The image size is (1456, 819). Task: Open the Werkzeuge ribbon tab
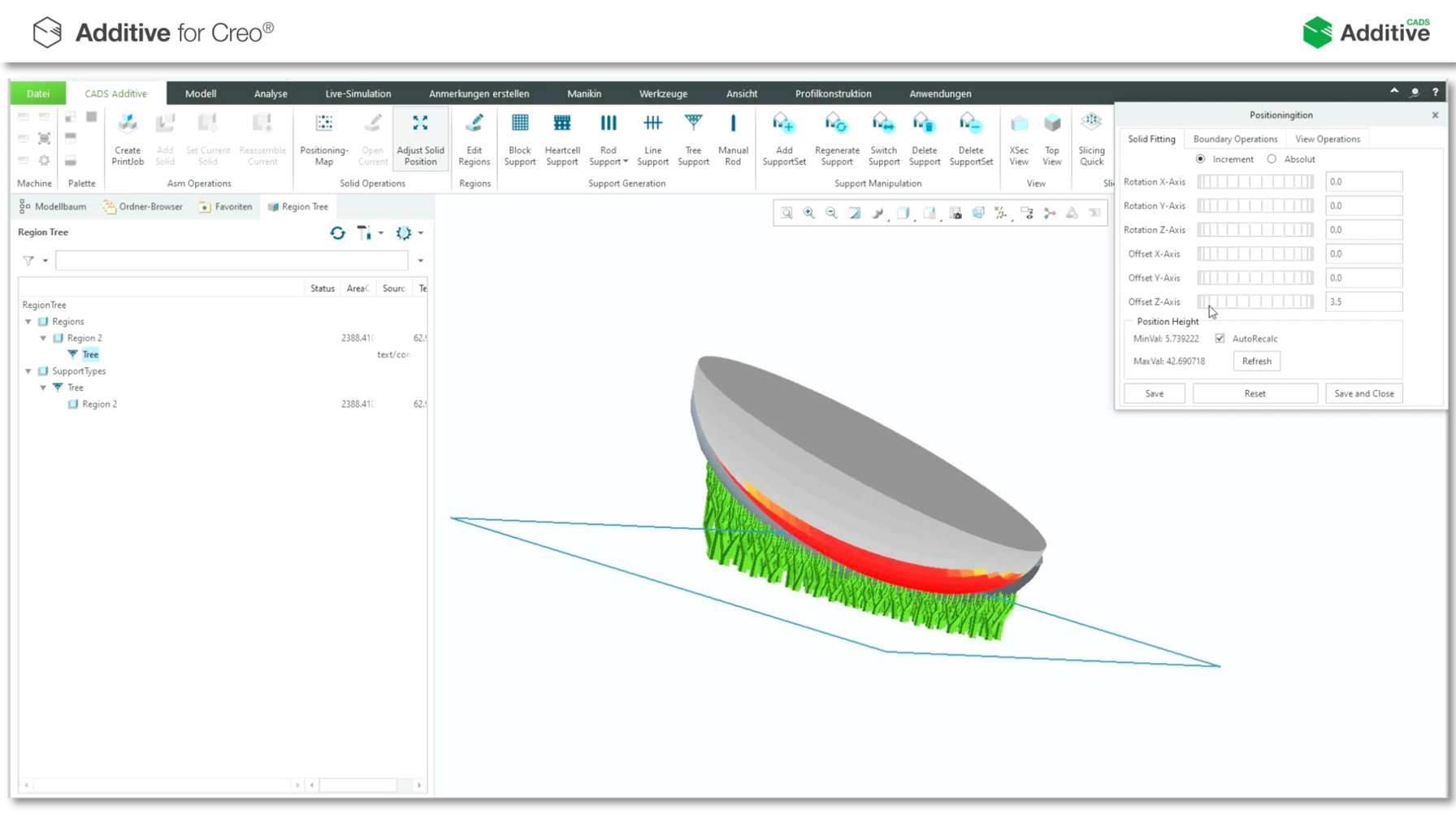pos(663,93)
